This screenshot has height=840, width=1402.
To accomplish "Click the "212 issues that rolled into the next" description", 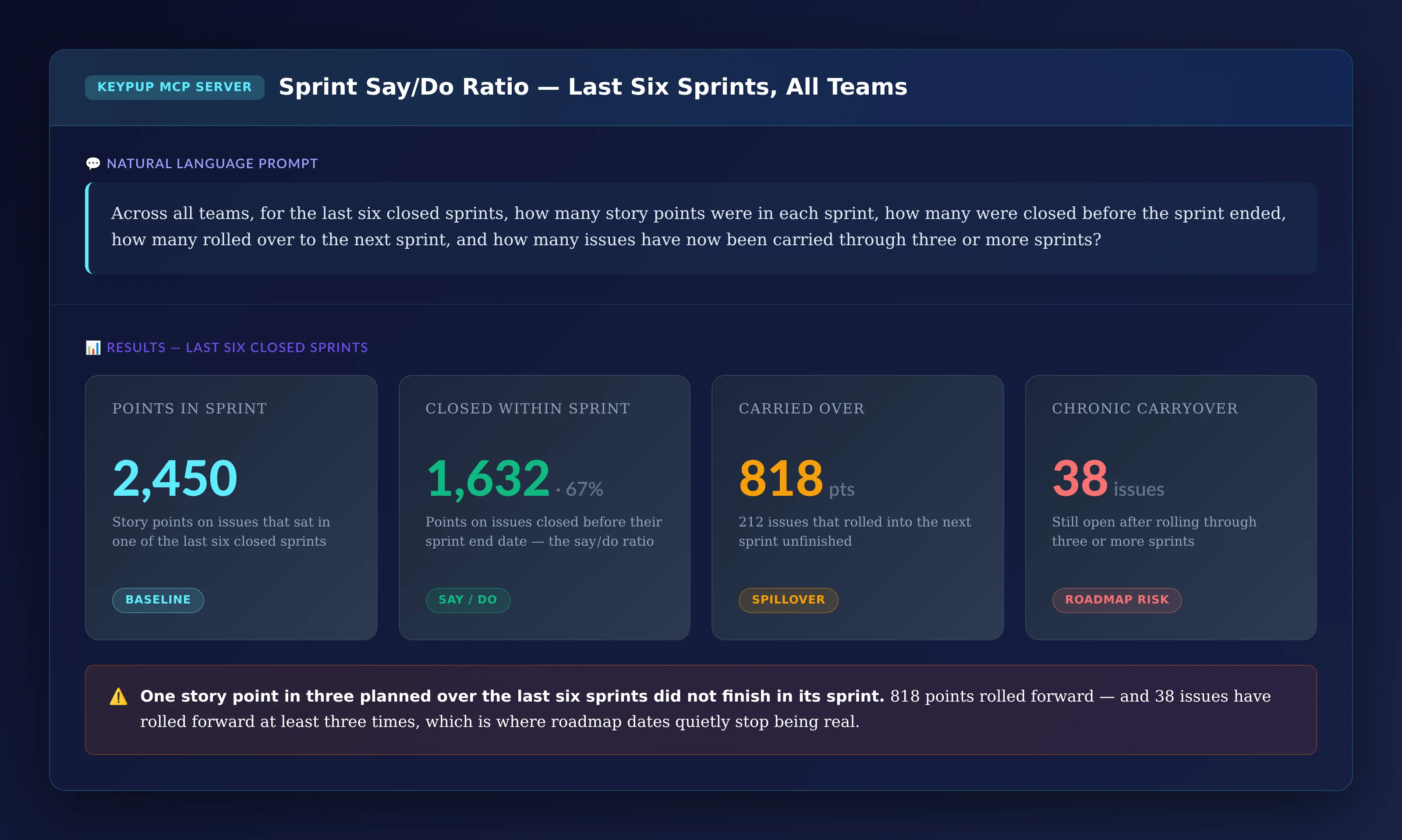I will (855, 532).
